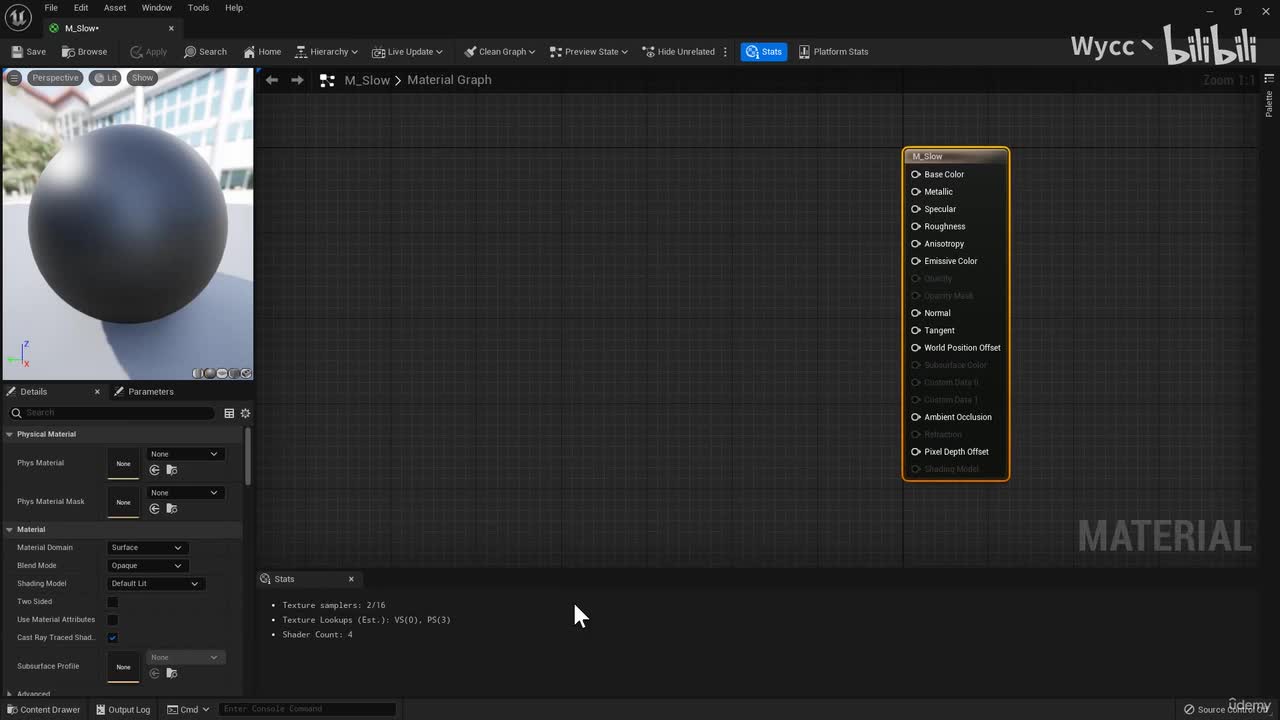This screenshot has height=720, width=1280.
Task: Open the Clean Graph dropdown
Action: pyautogui.click(x=499, y=52)
